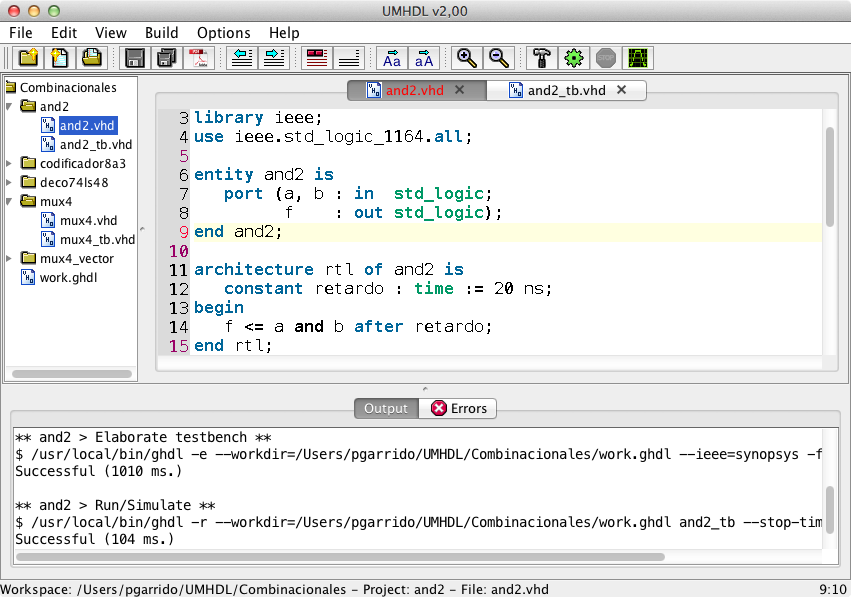This screenshot has width=851, height=597.
Task: Switch to the and2_tb.vhd tab
Action: point(566,90)
